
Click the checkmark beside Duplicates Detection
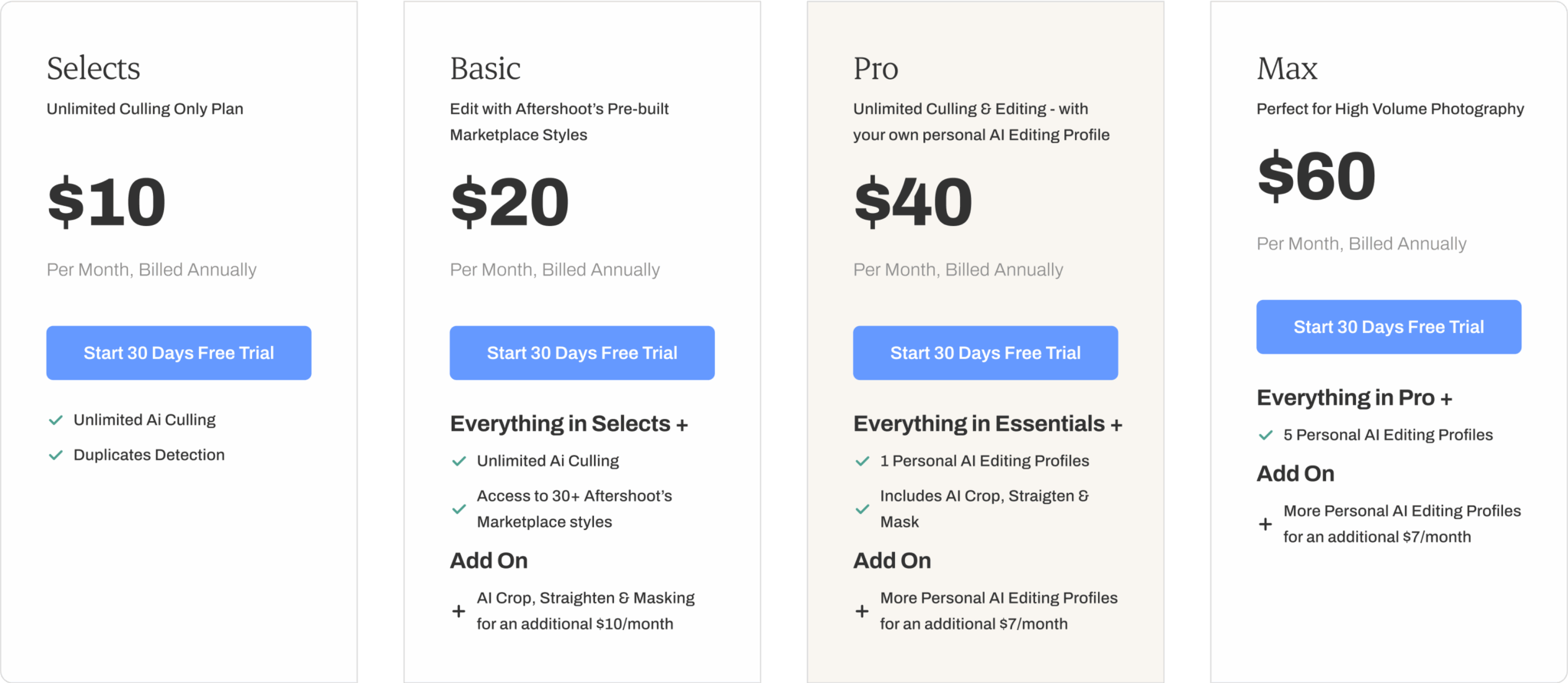pyautogui.click(x=54, y=455)
